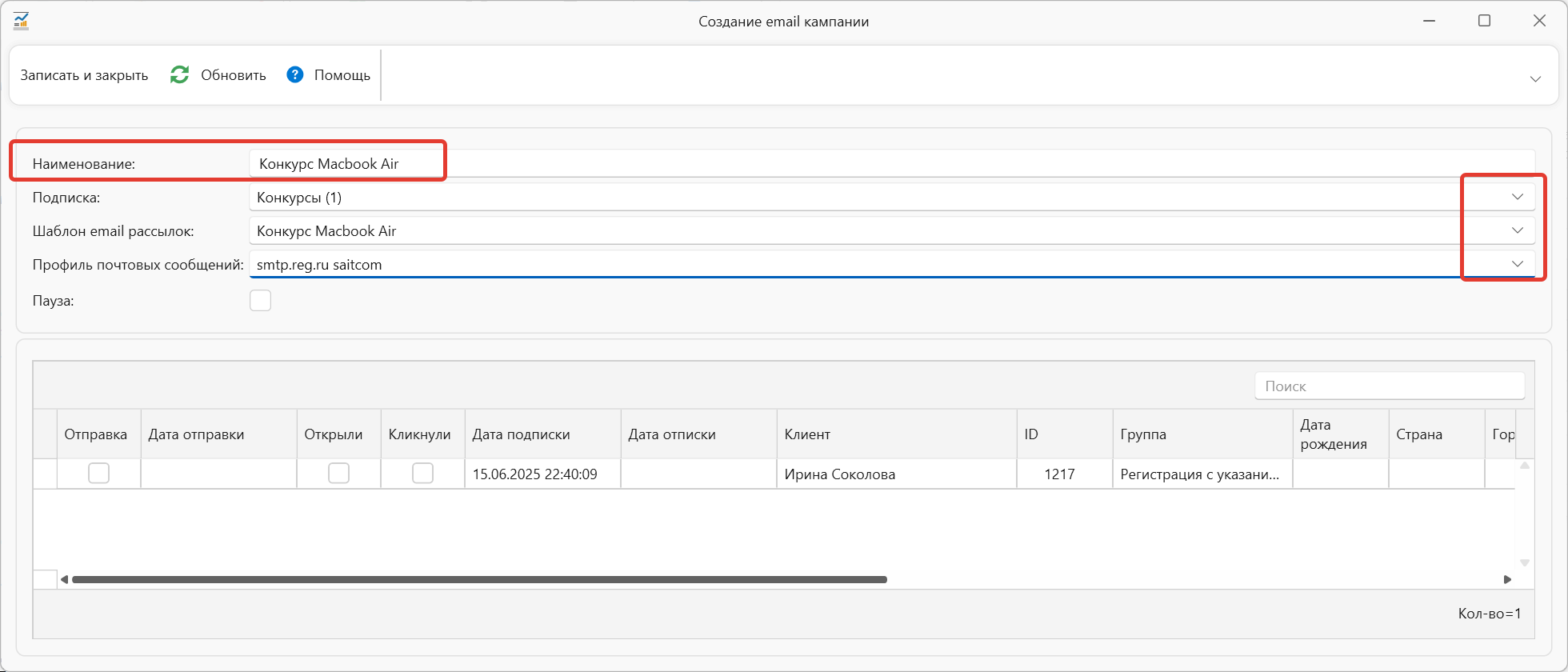Click the Дата рождения column header
Image resolution: width=1568 pixels, height=672 pixels.
pyautogui.click(x=1341, y=434)
